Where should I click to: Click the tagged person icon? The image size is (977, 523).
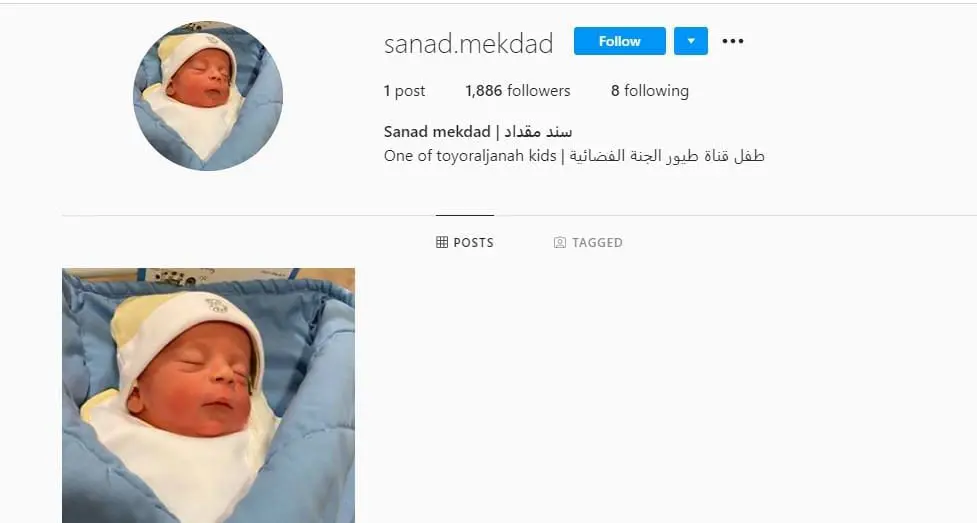[x=560, y=242]
